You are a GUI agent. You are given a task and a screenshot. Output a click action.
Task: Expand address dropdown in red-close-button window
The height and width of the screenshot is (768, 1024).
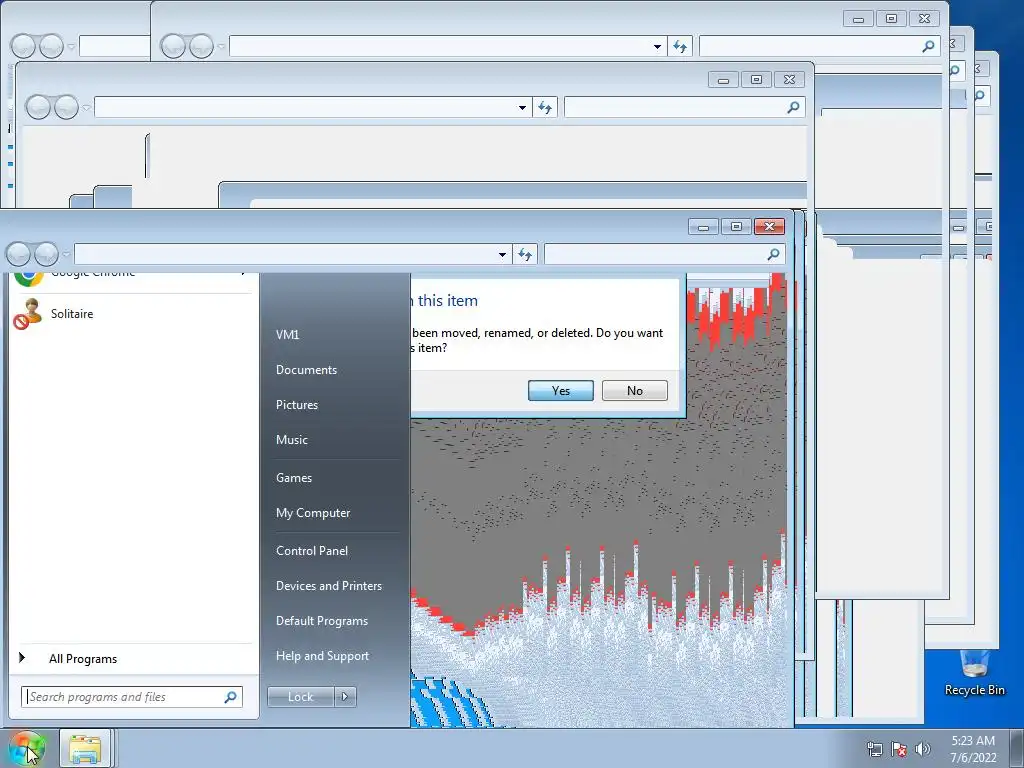click(x=502, y=254)
